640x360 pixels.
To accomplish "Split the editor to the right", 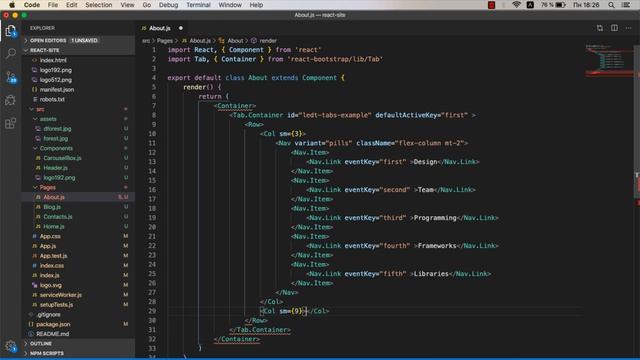I will tap(614, 28).
